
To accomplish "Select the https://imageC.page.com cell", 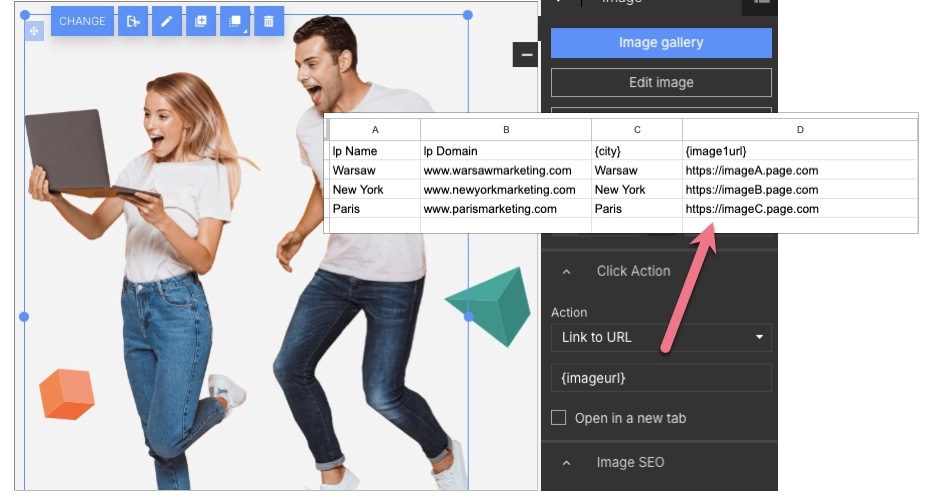I will click(751, 209).
